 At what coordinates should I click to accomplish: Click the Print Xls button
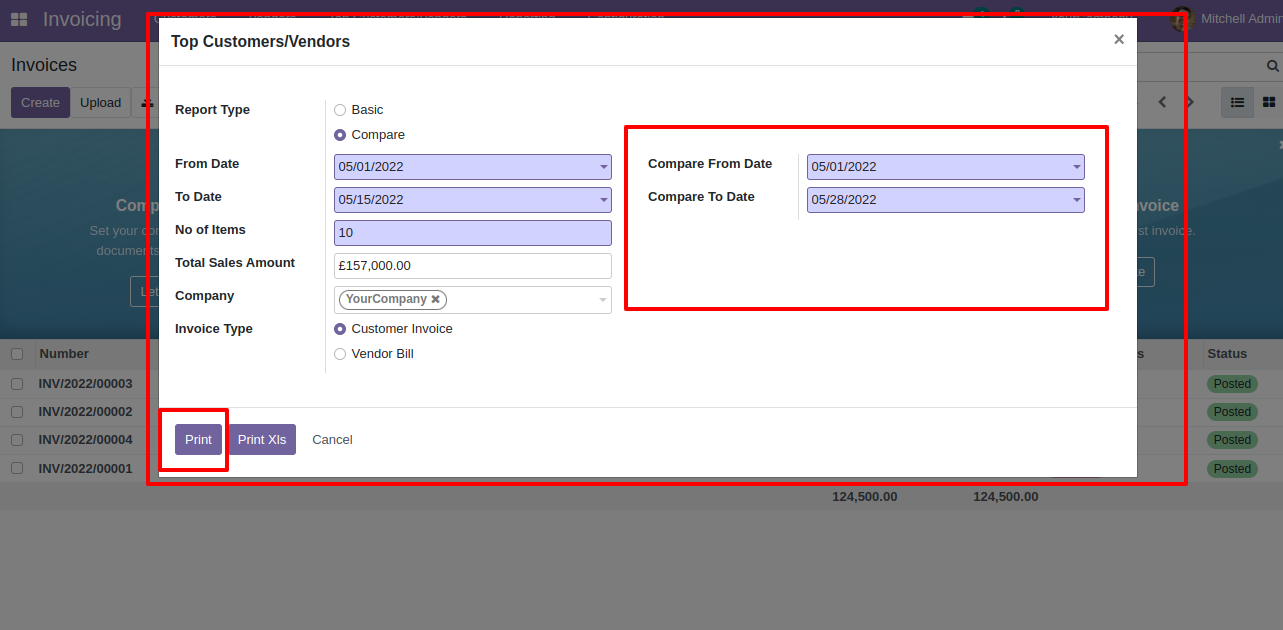coord(262,440)
